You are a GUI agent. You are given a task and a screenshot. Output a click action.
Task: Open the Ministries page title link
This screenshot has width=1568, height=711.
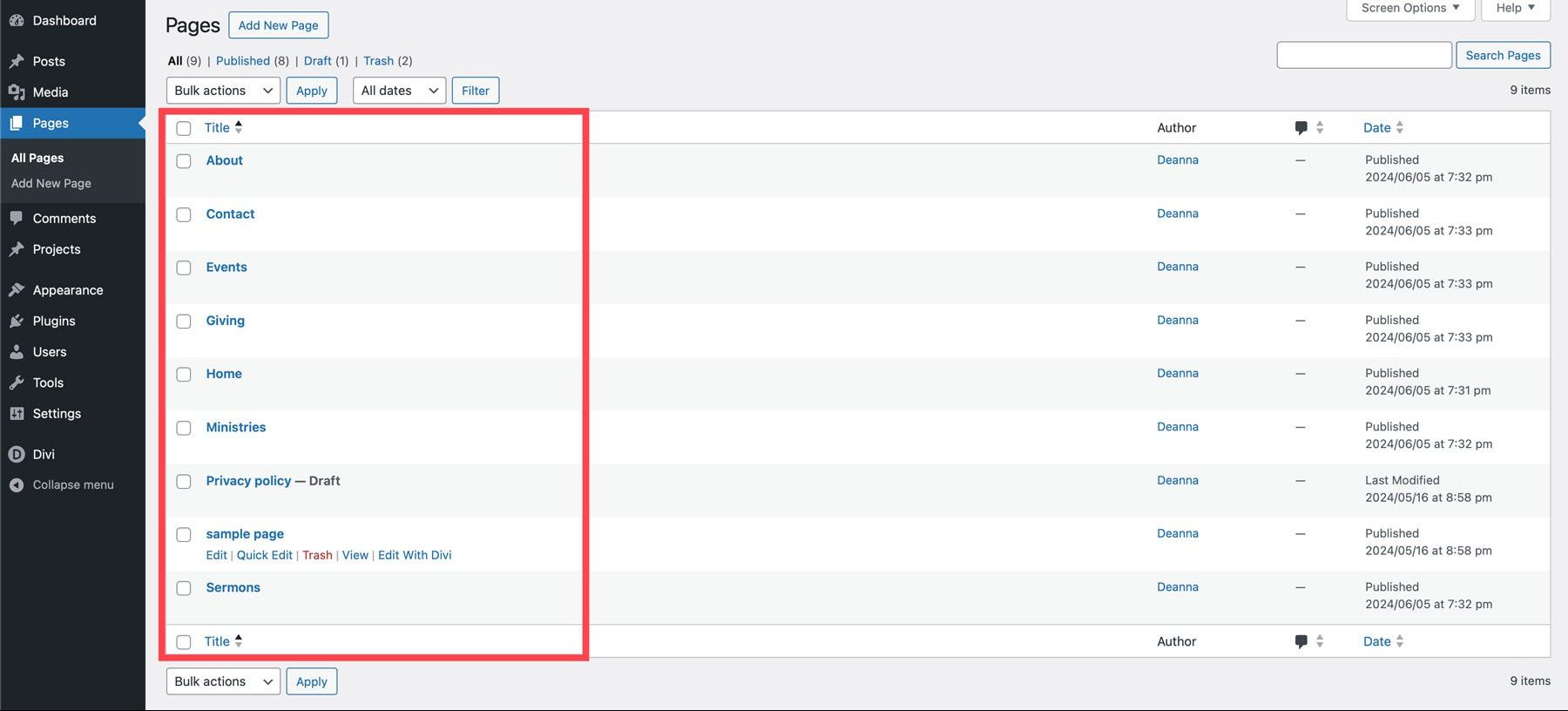click(236, 427)
